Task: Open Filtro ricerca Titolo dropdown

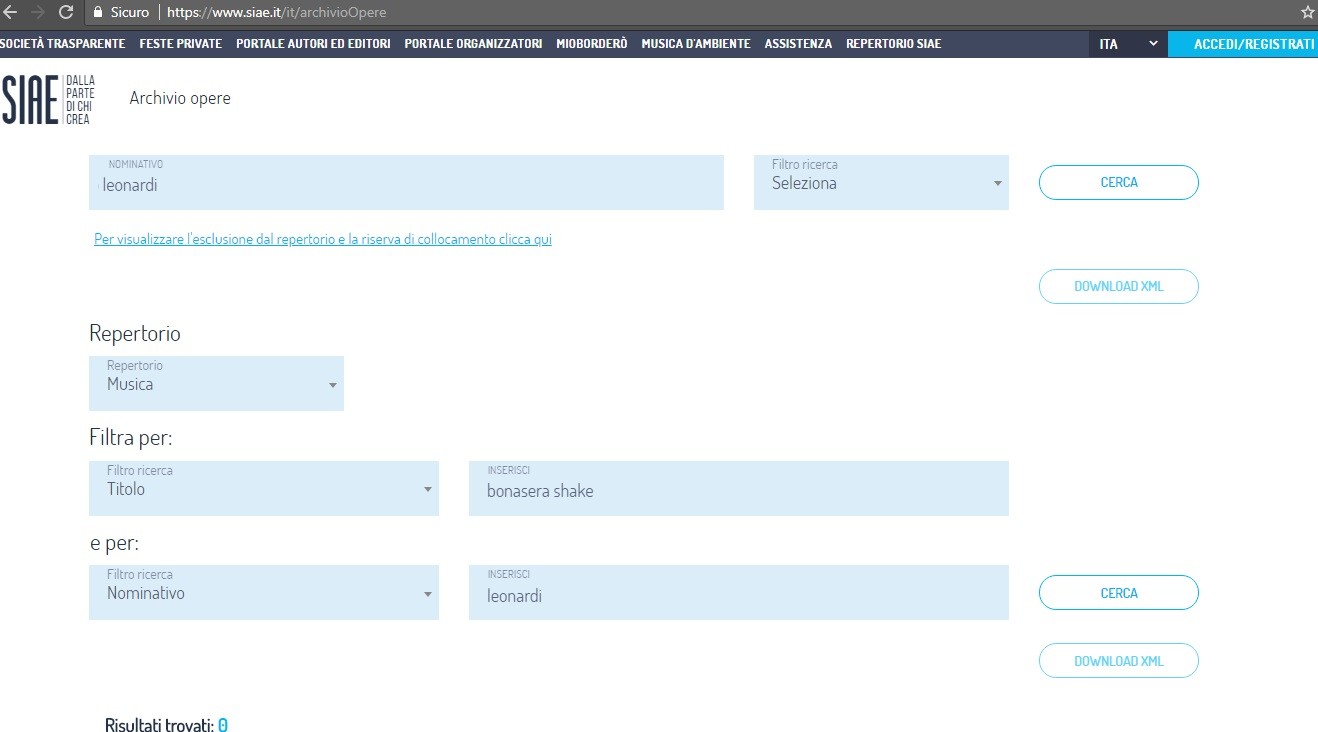Action: [x=264, y=488]
